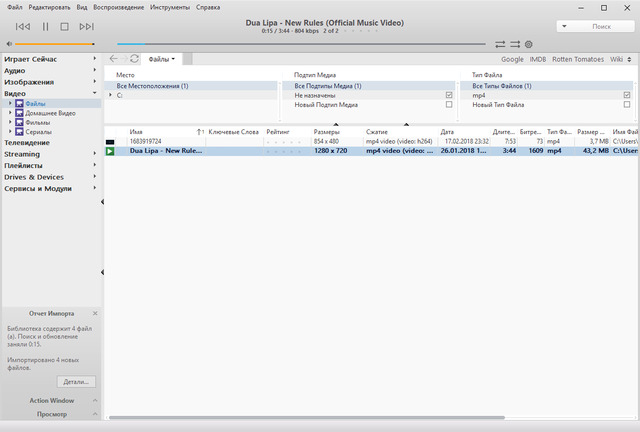Pause the playing video

45,26
